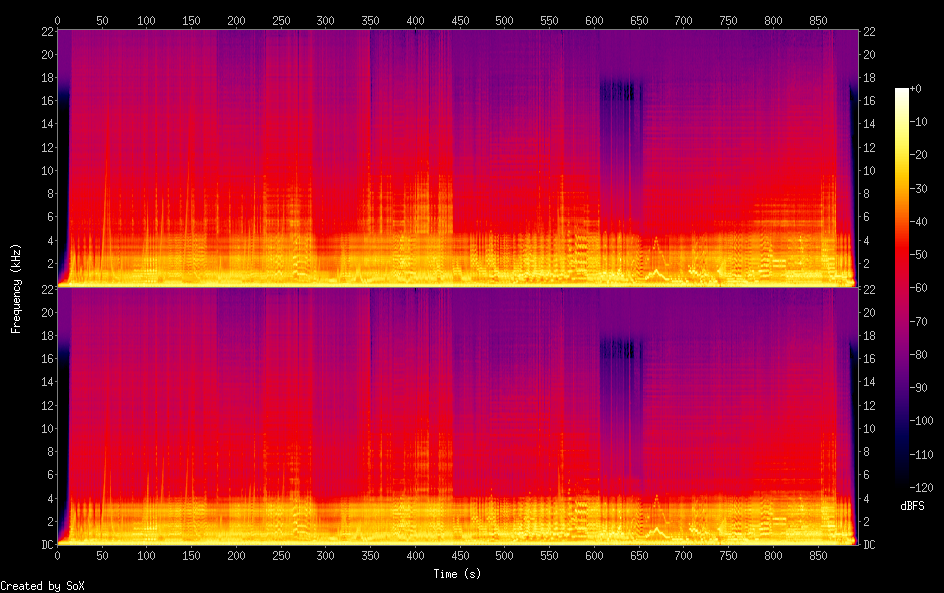Click "700" on the upper time axis
944x593 pixels.
[x=683, y=20]
